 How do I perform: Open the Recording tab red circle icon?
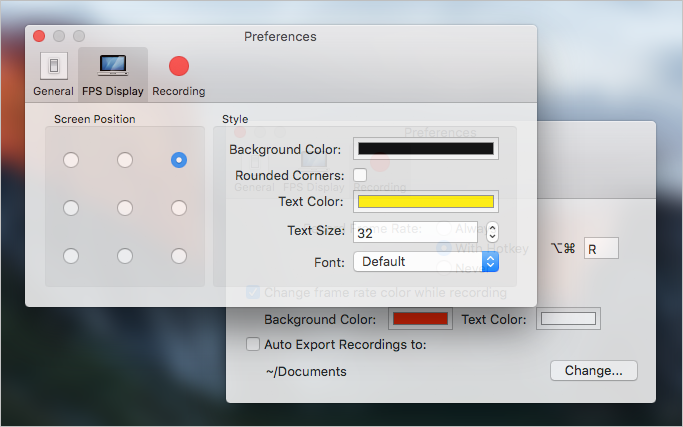coord(179,66)
